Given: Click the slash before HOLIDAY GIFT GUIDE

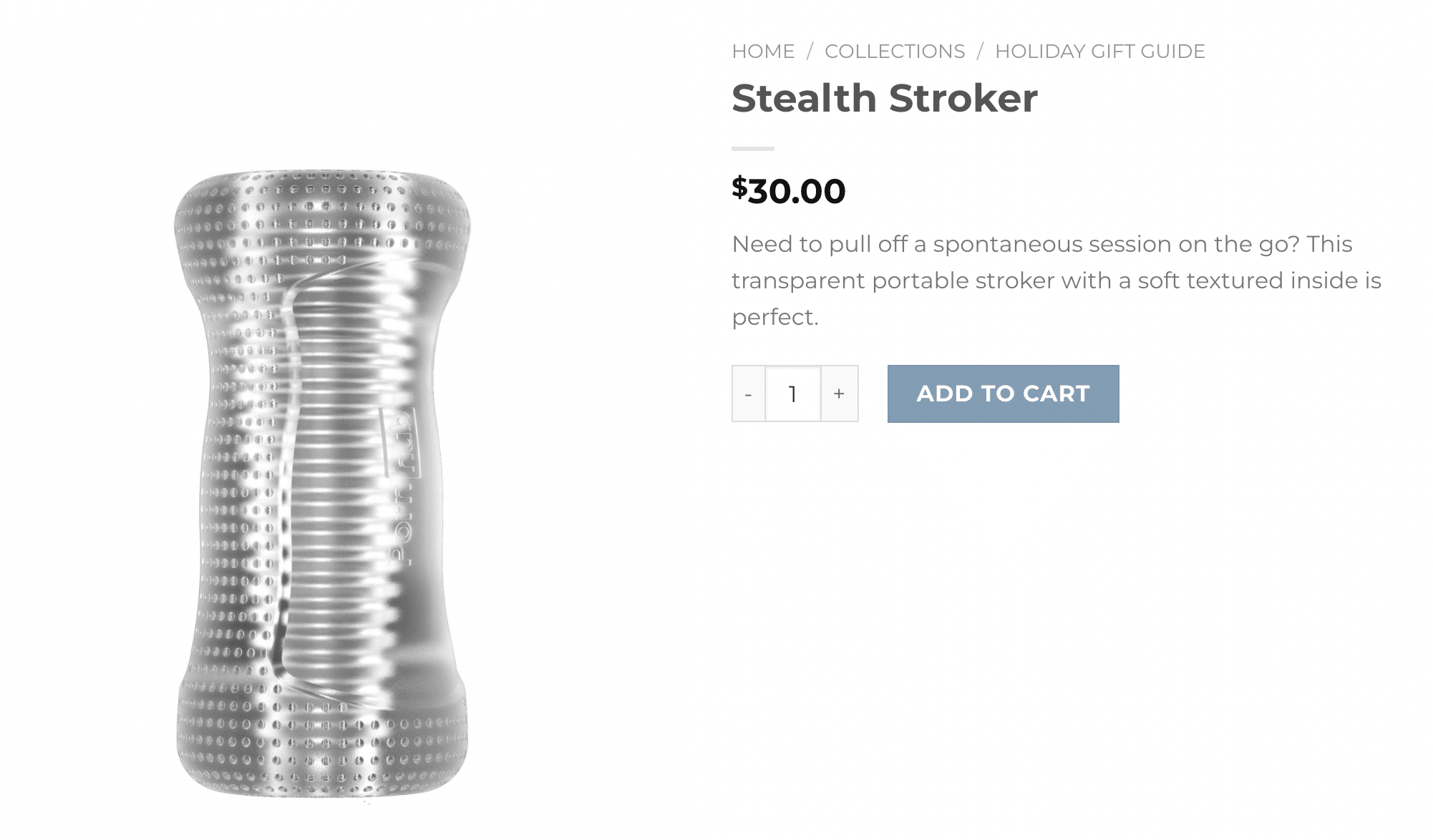Looking at the screenshot, I should (980, 52).
